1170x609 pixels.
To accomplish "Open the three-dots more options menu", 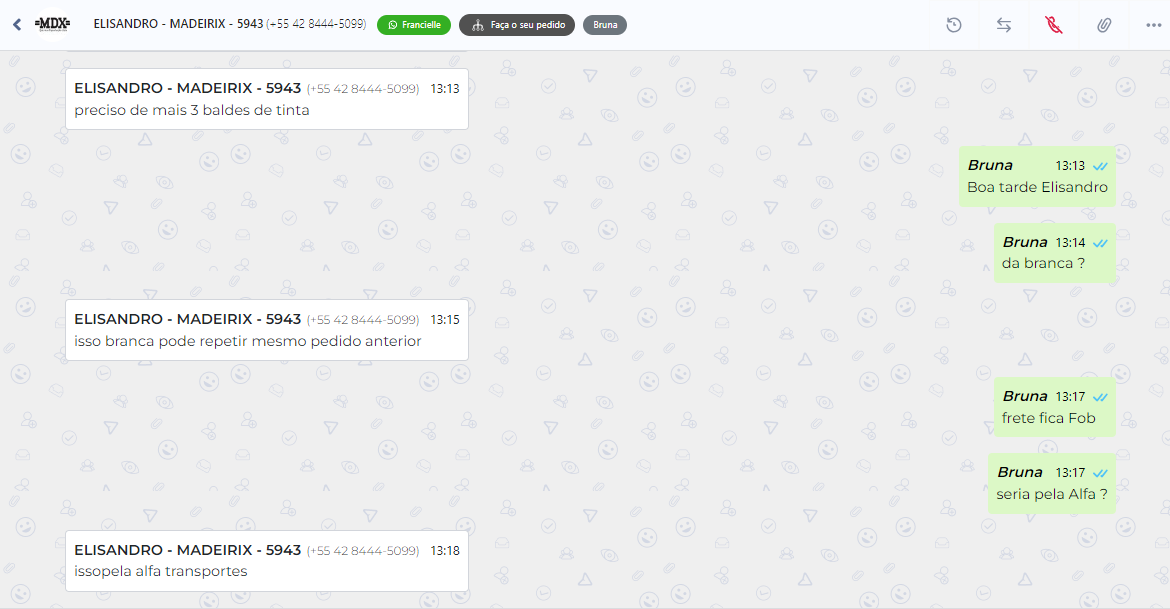I will (x=1154, y=25).
